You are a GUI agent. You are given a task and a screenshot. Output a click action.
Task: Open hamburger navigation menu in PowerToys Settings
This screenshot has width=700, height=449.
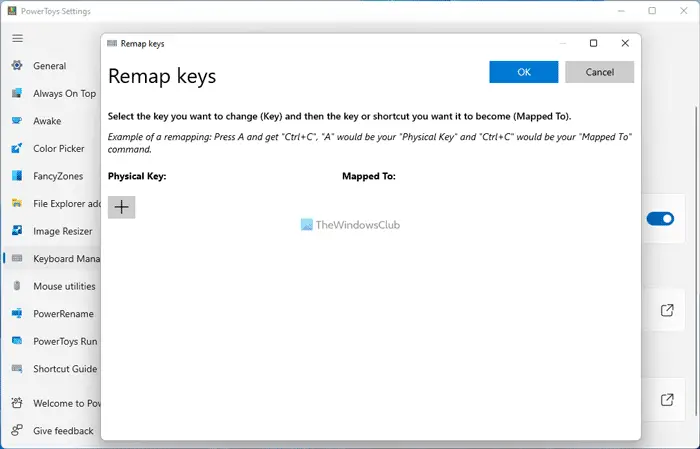click(17, 38)
